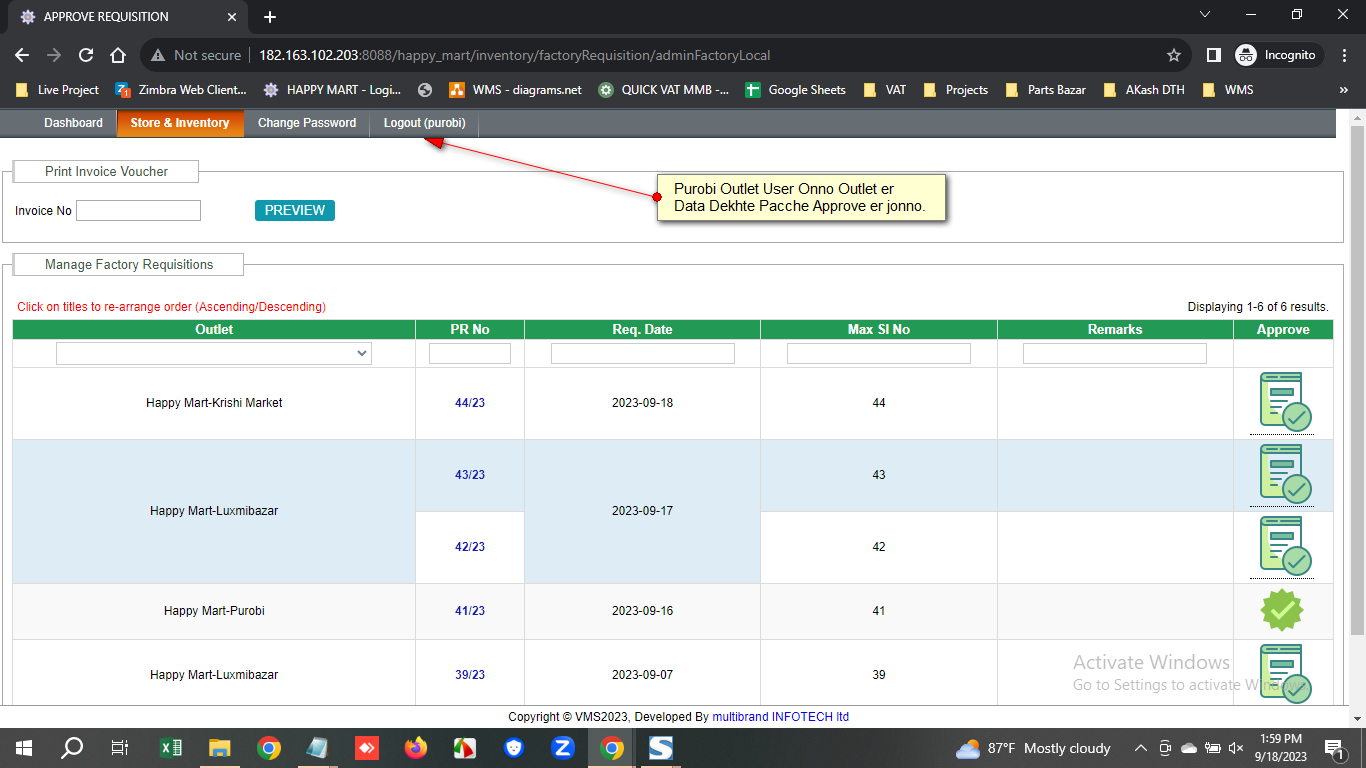Click the PR No filter box
The image size is (1366, 768).
[470, 353]
